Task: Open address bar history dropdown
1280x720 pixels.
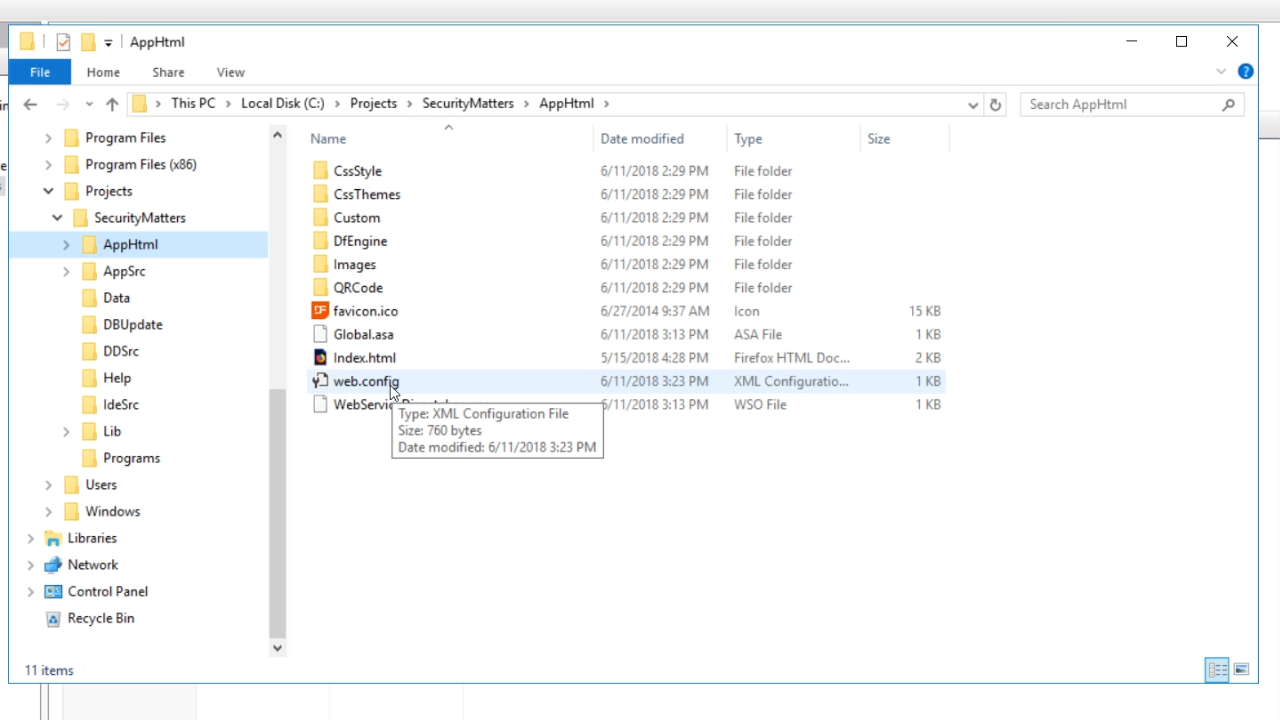Action: coord(973,104)
